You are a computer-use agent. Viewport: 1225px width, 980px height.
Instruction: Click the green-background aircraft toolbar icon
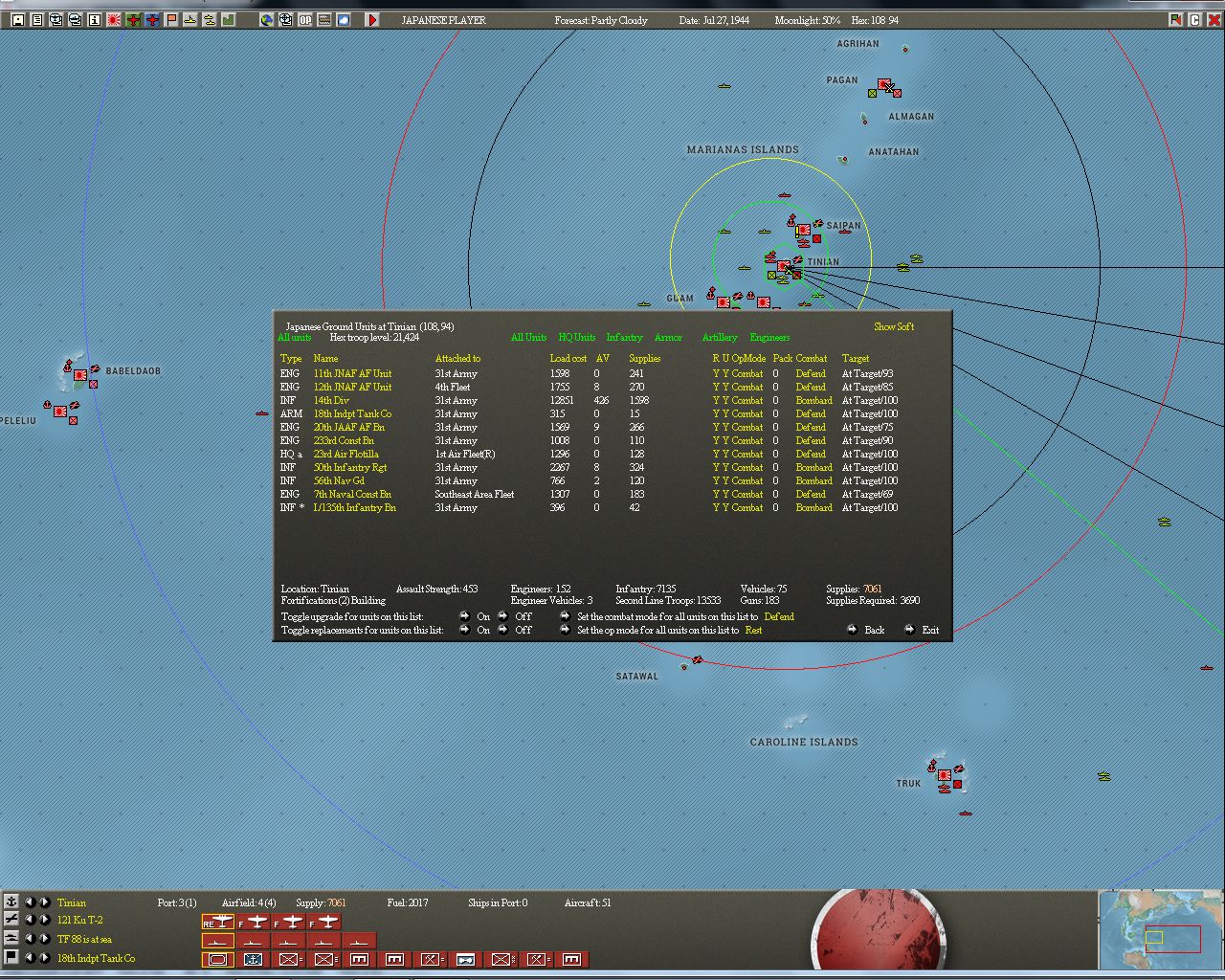(133, 19)
